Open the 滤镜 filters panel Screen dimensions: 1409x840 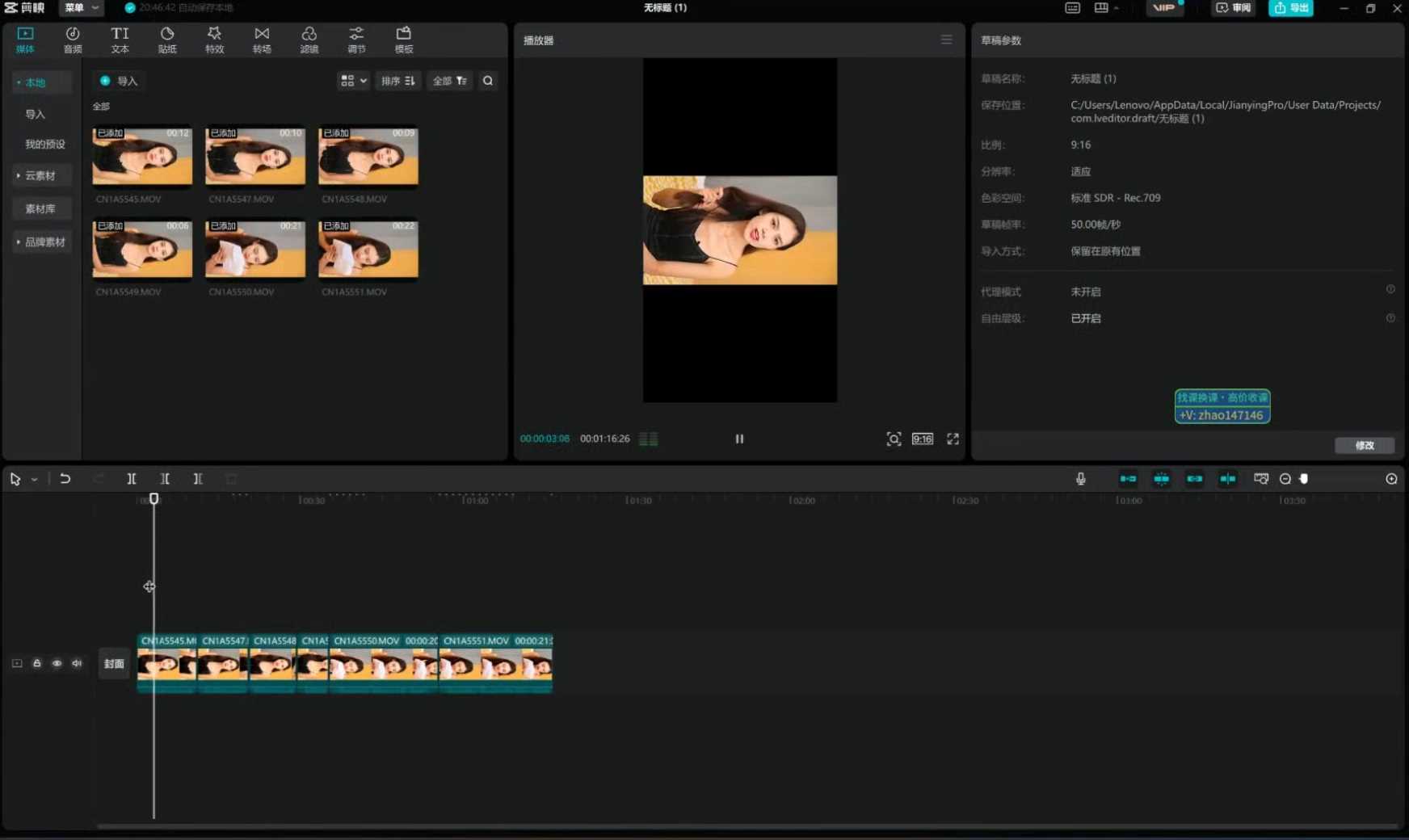pyautogui.click(x=309, y=40)
